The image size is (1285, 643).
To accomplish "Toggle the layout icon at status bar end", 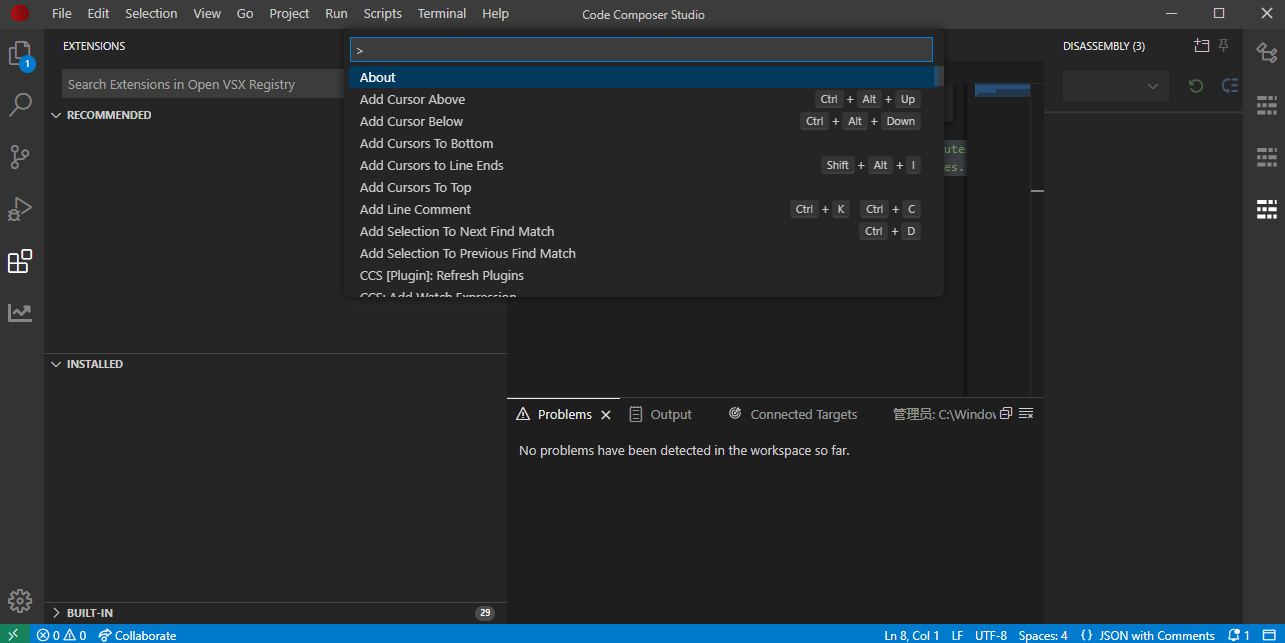I will click(x=1269, y=635).
